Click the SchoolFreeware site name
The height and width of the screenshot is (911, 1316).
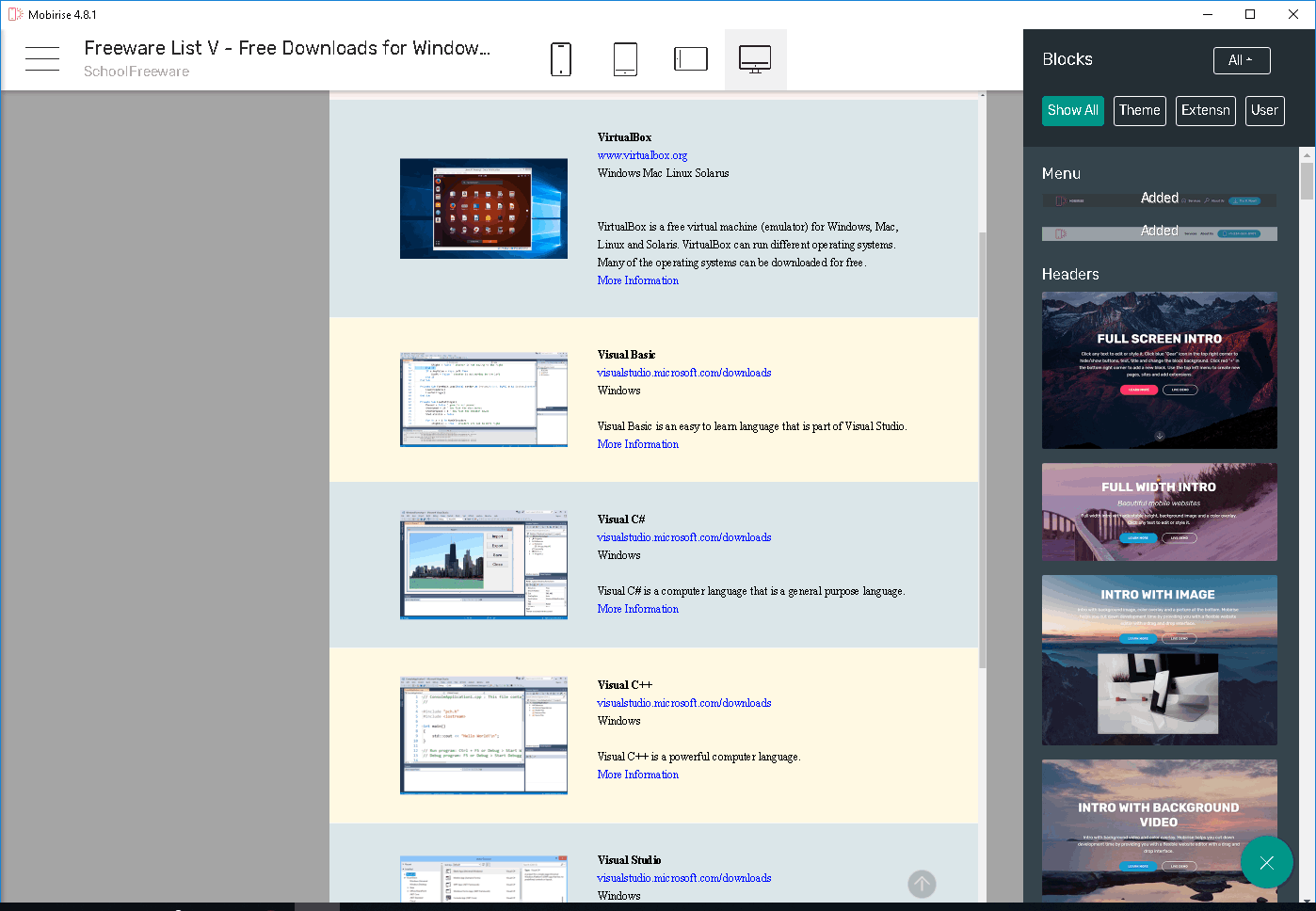tap(136, 72)
